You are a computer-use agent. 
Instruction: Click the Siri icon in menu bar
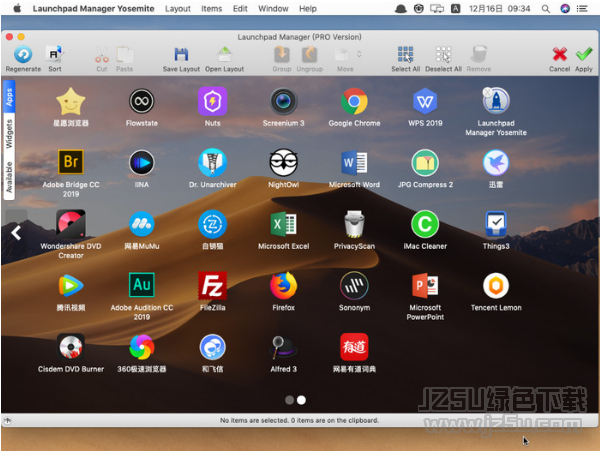(x=565, y=8)
